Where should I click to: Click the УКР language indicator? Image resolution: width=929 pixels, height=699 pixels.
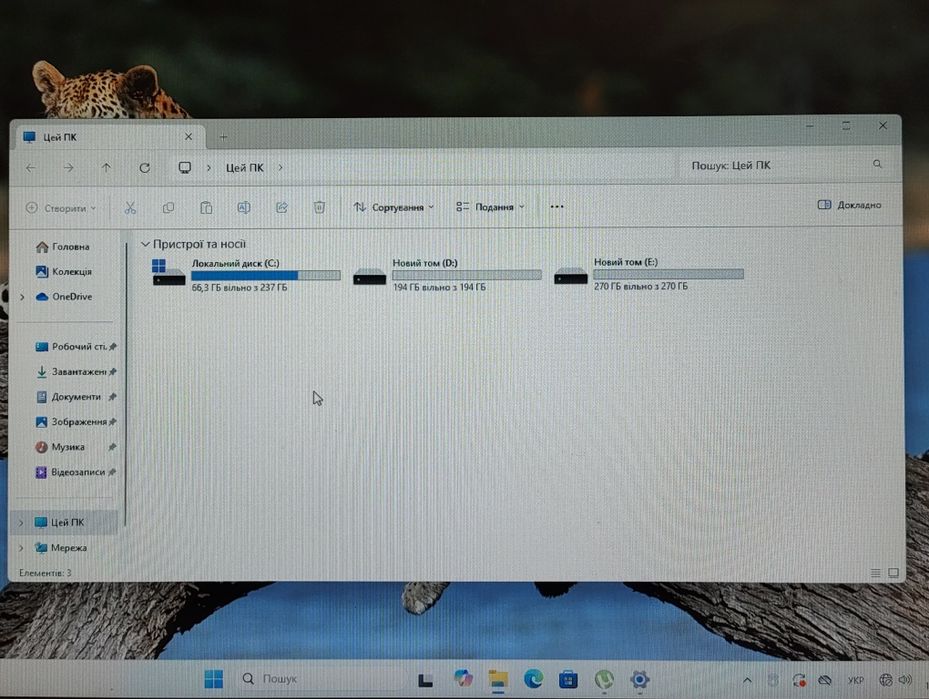855,680
